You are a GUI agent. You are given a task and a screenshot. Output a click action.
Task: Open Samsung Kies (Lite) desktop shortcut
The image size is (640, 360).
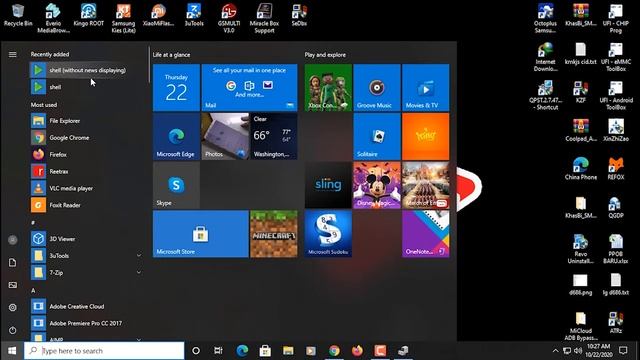pyautogui.click(x=123, y=18)
